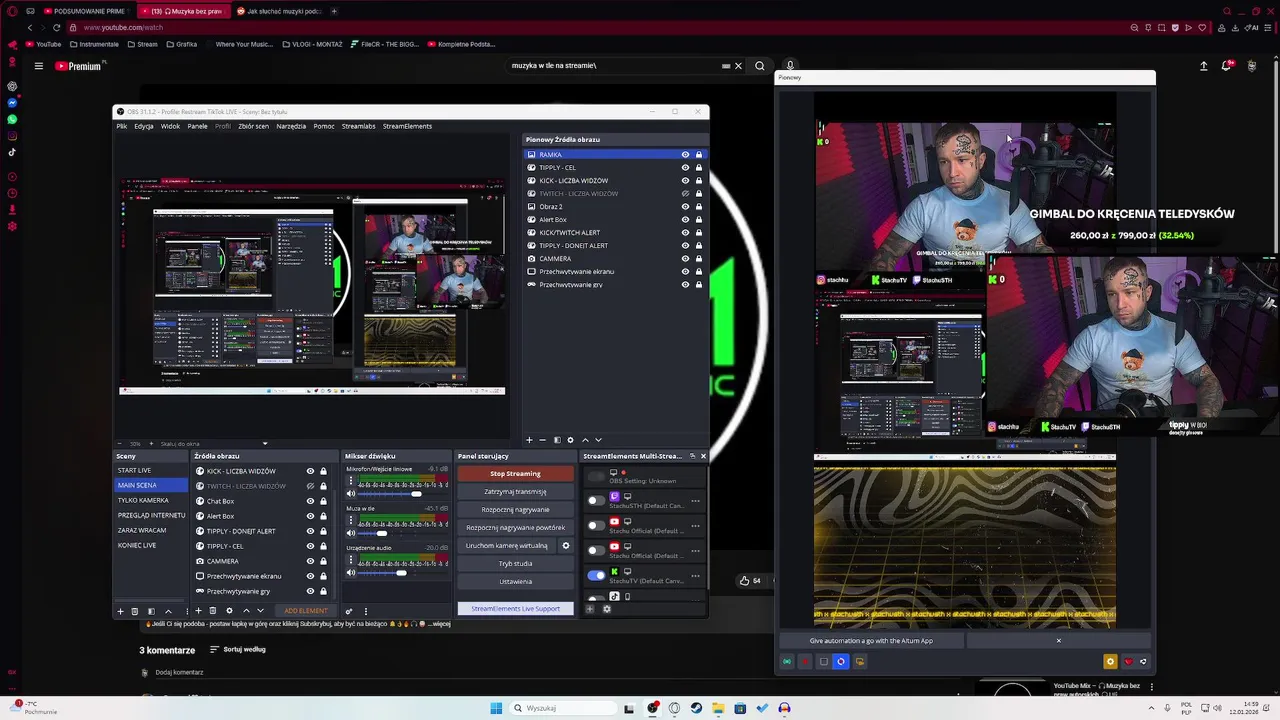Enable the Twitch StachuSTH multistream toggle
Viewport: 1280px width, 720px height.
tap(596, 500)
